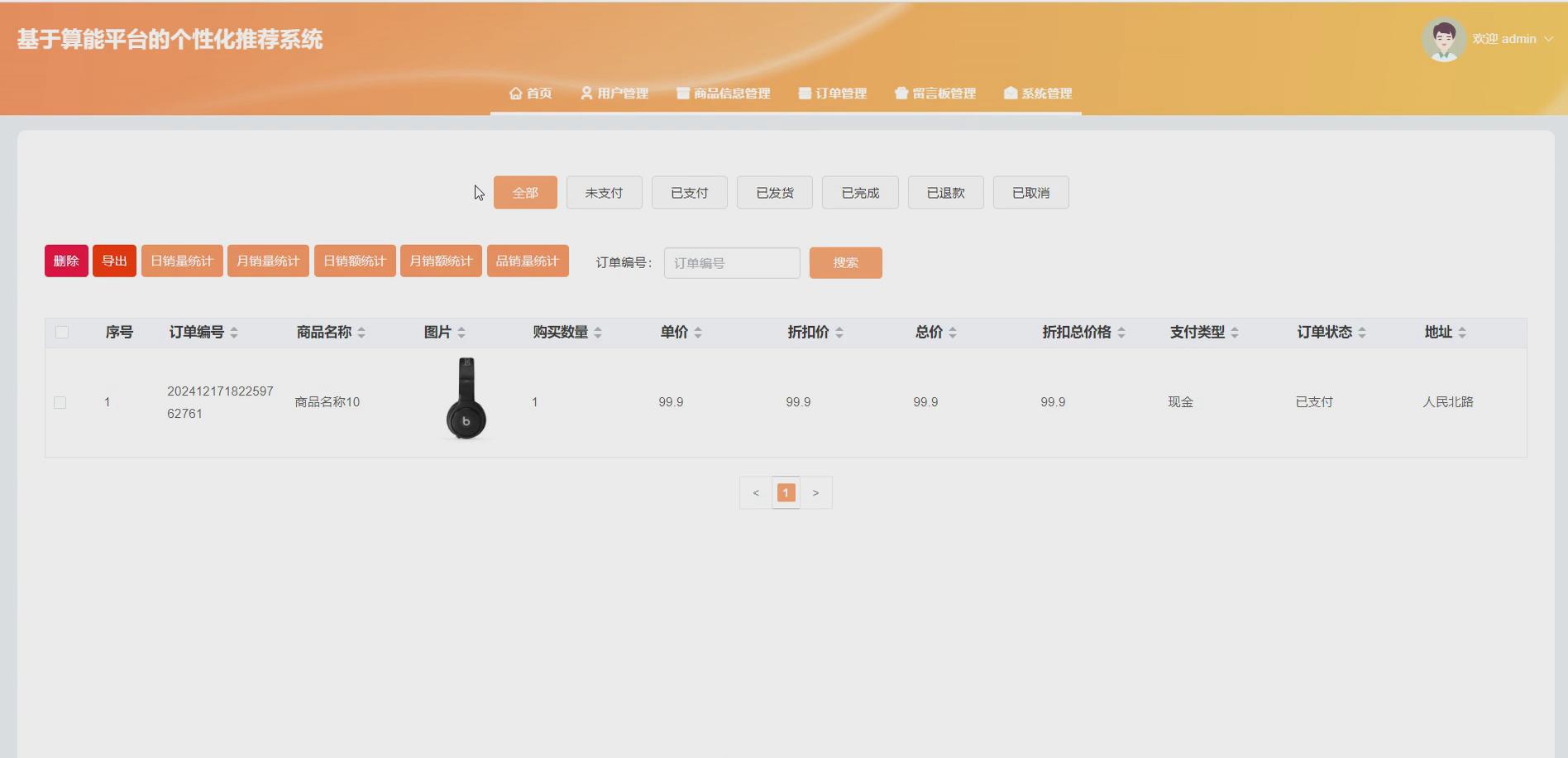Click the 订单编号 search input field
This screenshot has height=758, width=1568.
(731, 262)
